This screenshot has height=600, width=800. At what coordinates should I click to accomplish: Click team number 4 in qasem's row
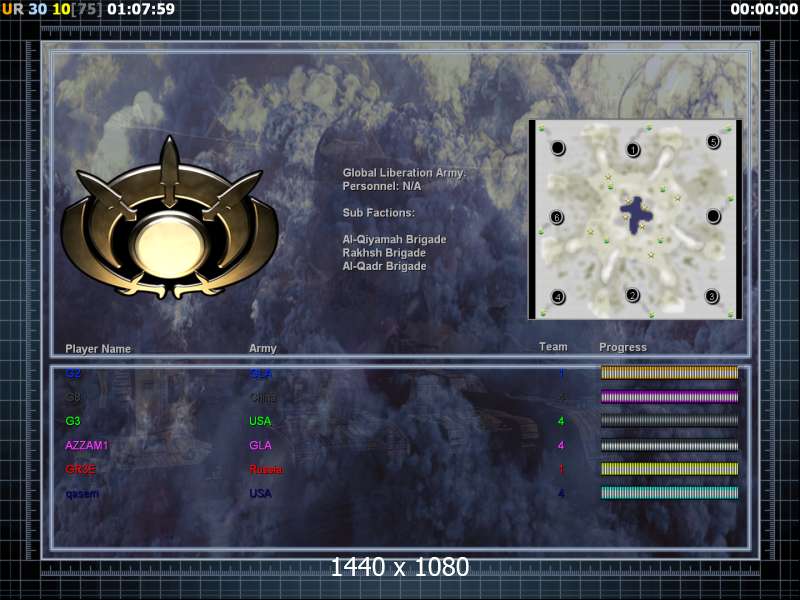tap(561, 494)
